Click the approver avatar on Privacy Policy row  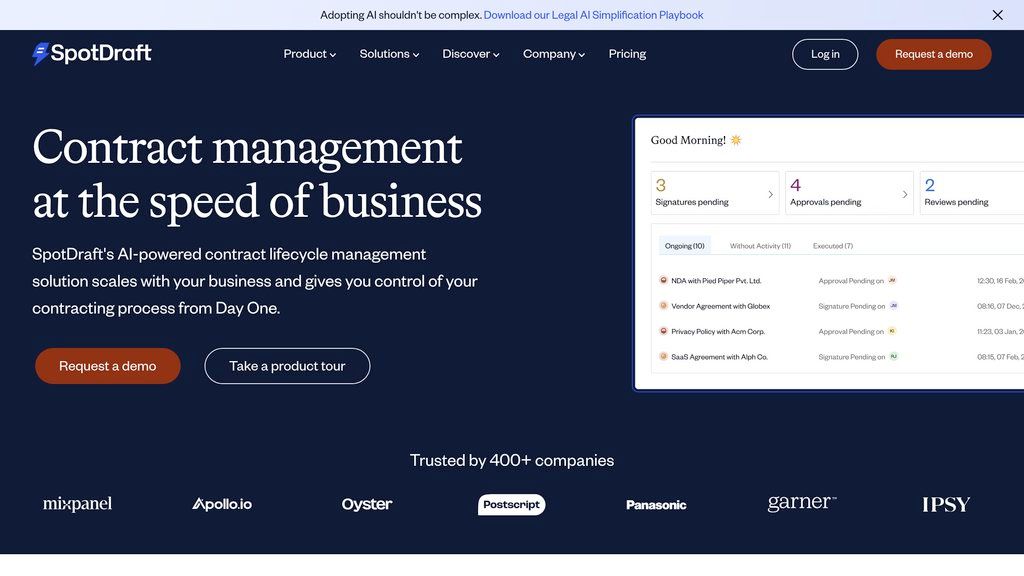892,331
